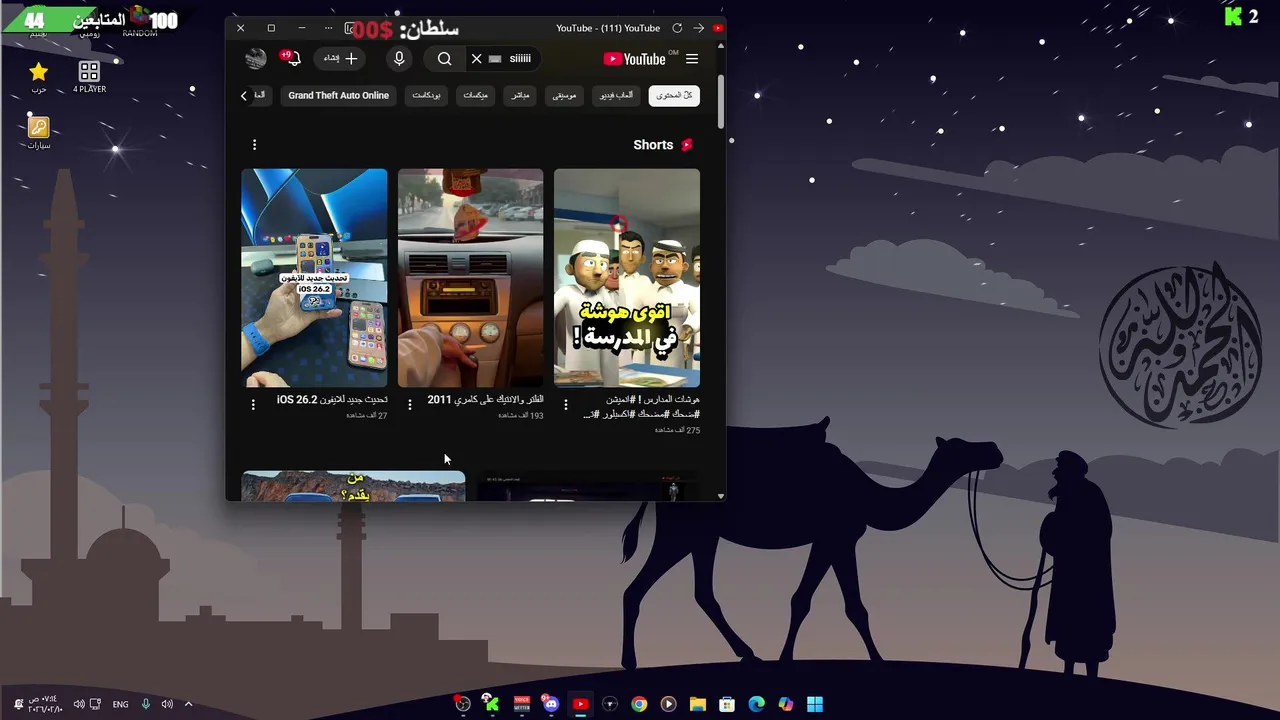1280x720 pixels.
Task: Launch Google Chrome from the taskbar
Action: pyautogui.click(x=639, y=704)
